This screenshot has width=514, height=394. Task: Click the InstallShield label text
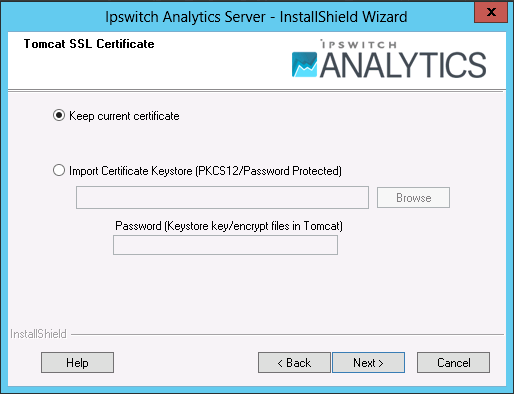[38, 334]
